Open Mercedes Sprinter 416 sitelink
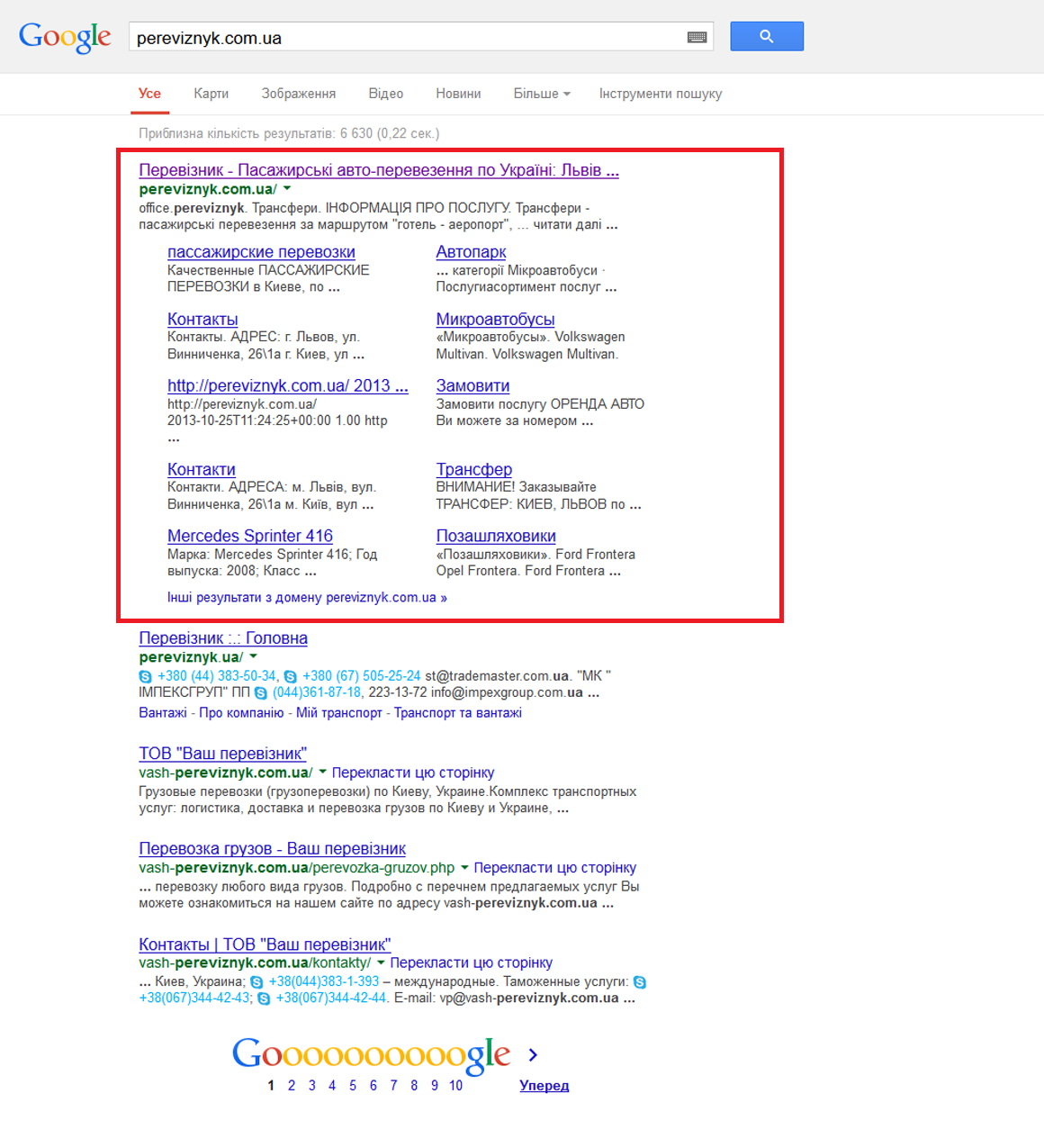Viewport: 1044px width, 1148px height. 250,536
